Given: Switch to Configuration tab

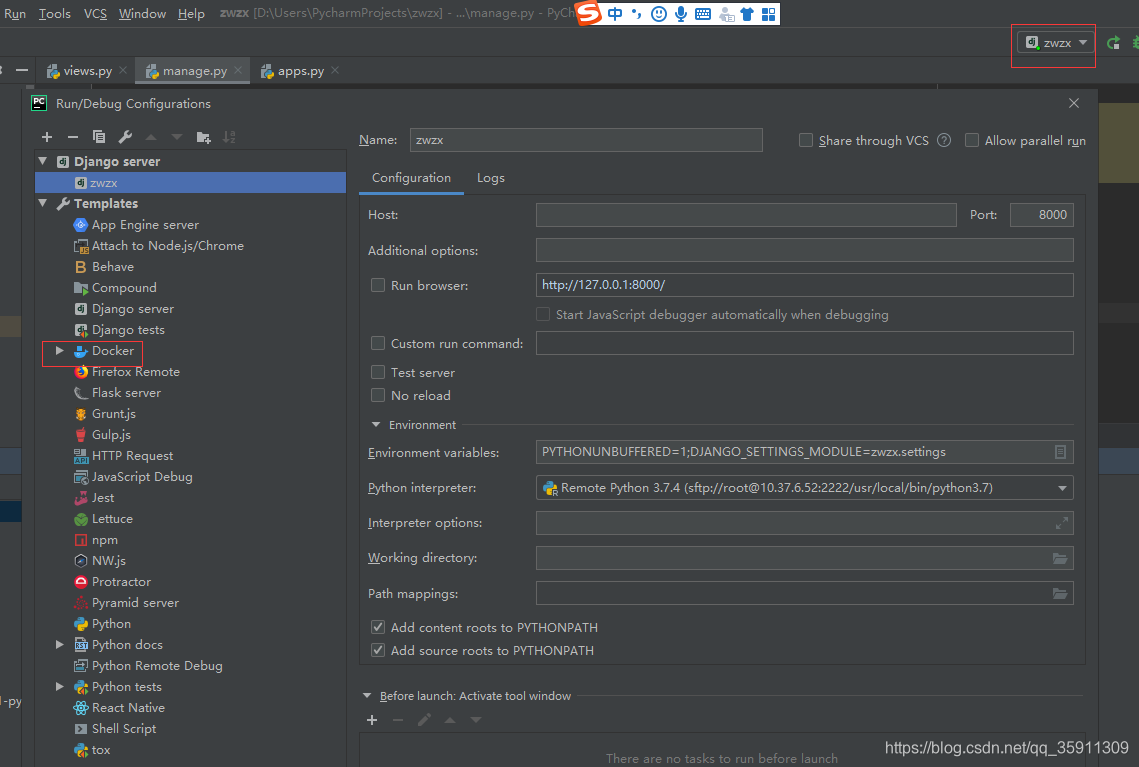Looking at the screenshot, I should pyautogui.click(x=411, y=179).
